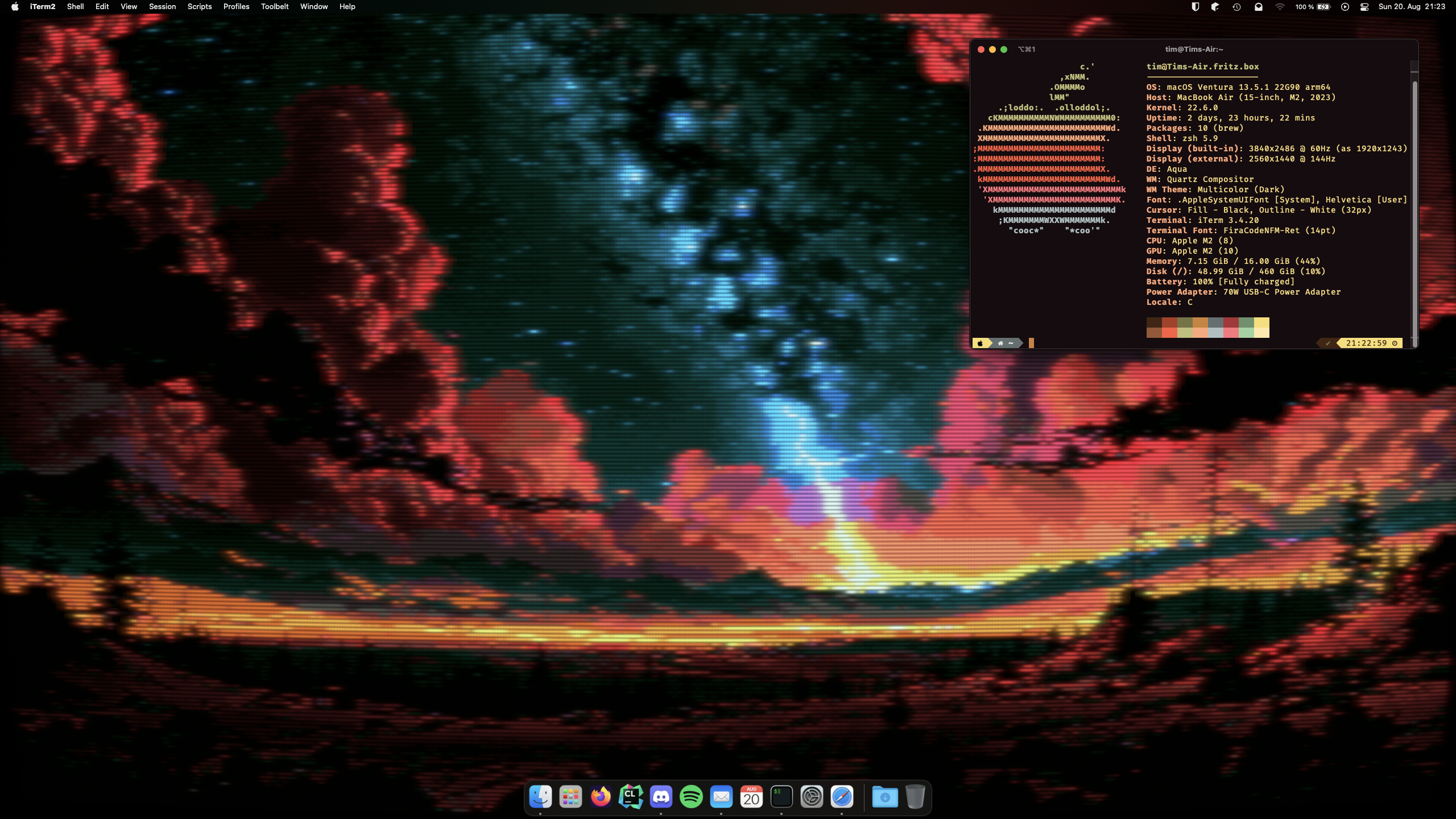Click the date and time clock
Viewport: 1456px width, 819px height.
coord(1411,7)
